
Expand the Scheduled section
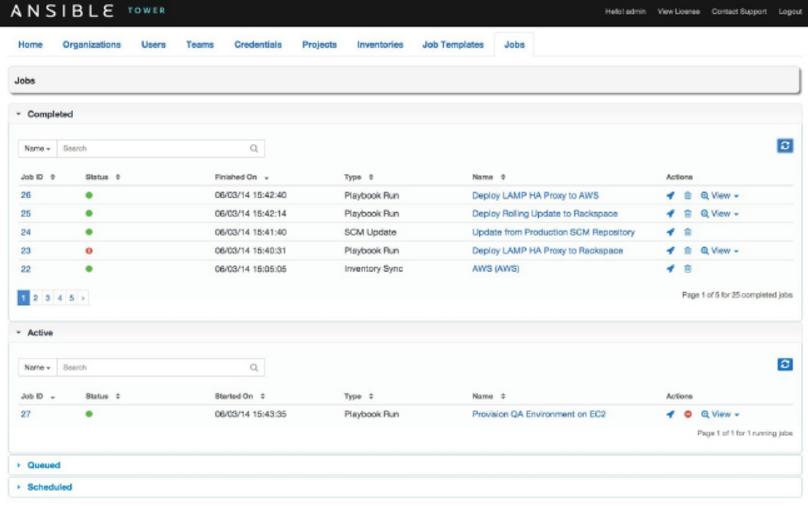pos(44,487)
